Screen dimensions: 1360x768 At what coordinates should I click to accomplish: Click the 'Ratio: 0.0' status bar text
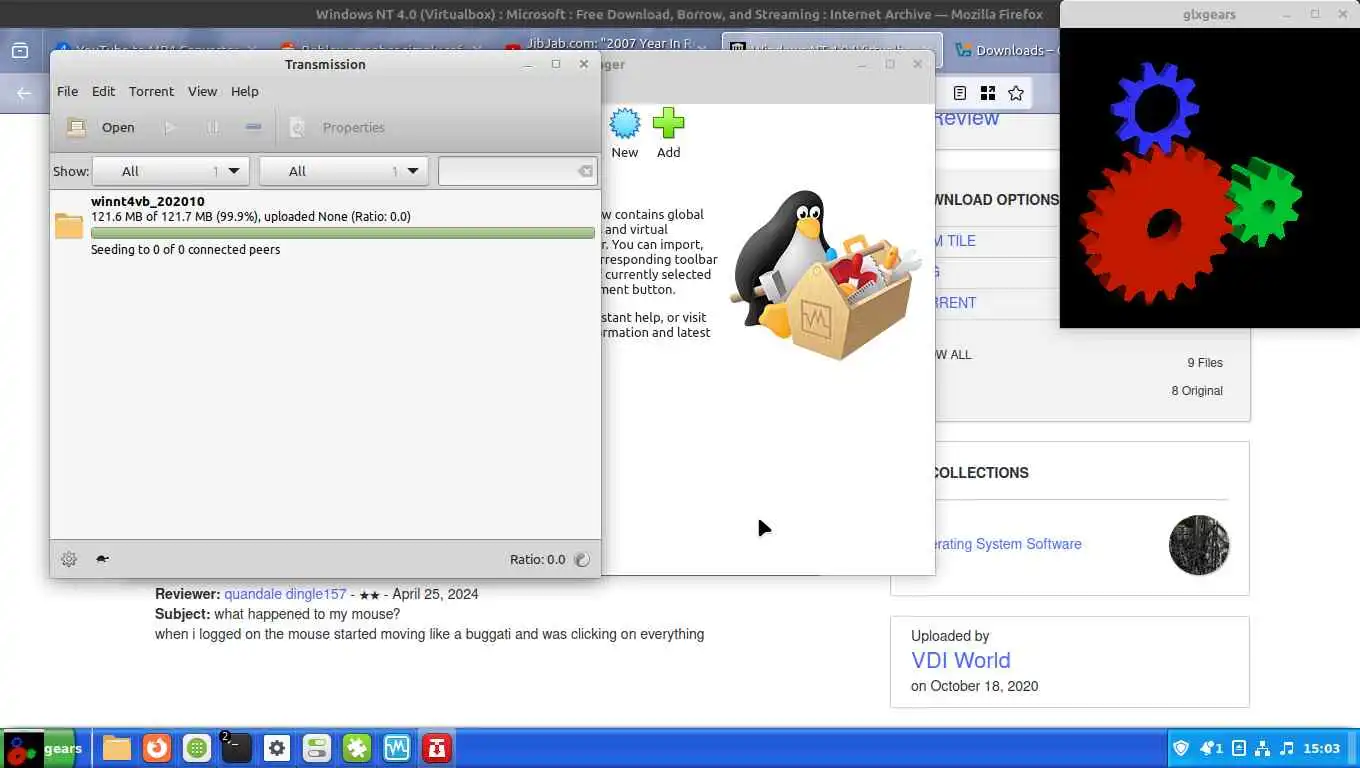pyautogui.click(x=537, y=560)
